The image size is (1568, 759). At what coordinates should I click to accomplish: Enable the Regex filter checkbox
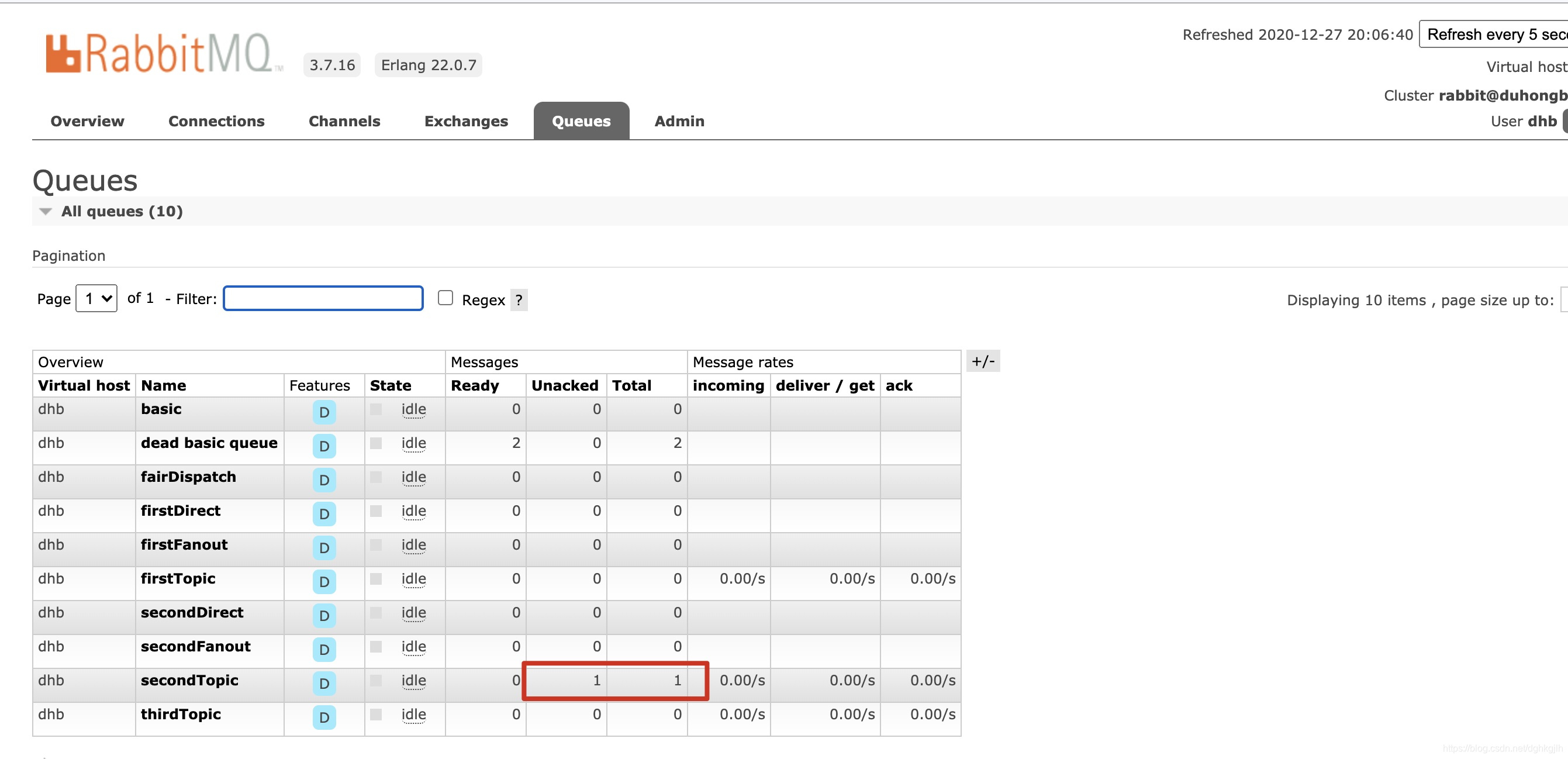[x=445, y=298]
